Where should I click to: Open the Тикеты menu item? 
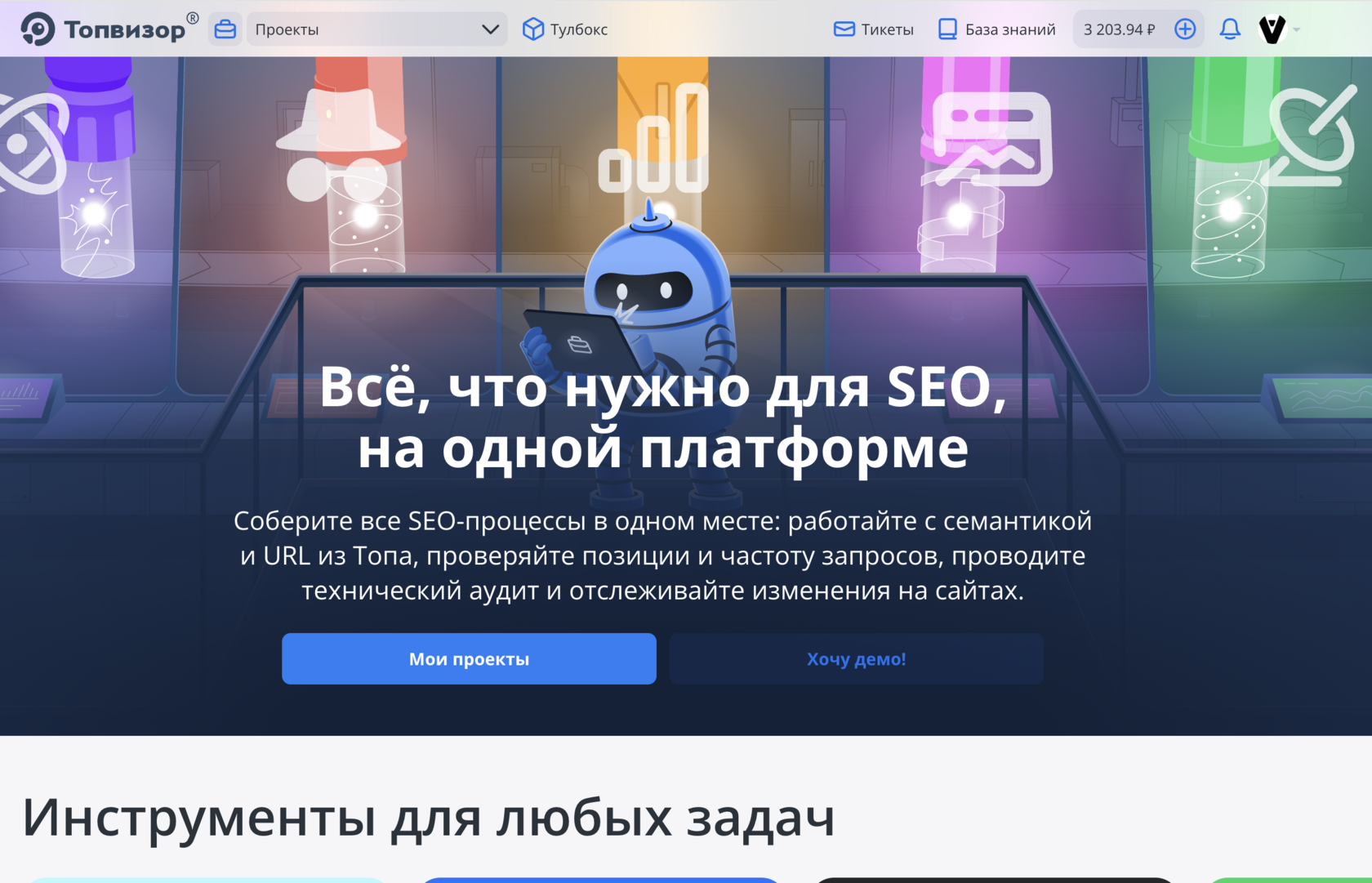874,29
